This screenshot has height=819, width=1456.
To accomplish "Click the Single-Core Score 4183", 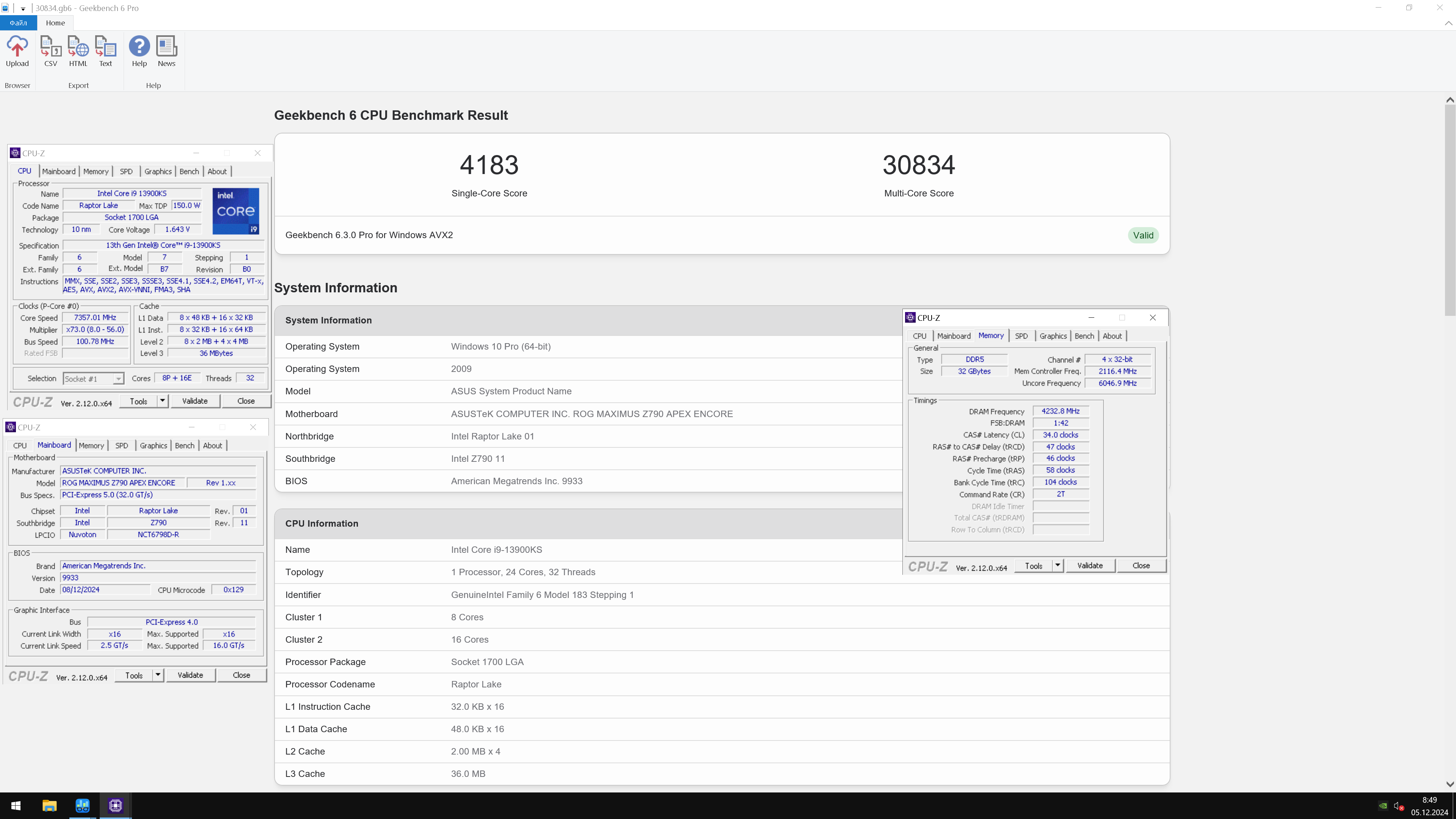I will [489, 165].
